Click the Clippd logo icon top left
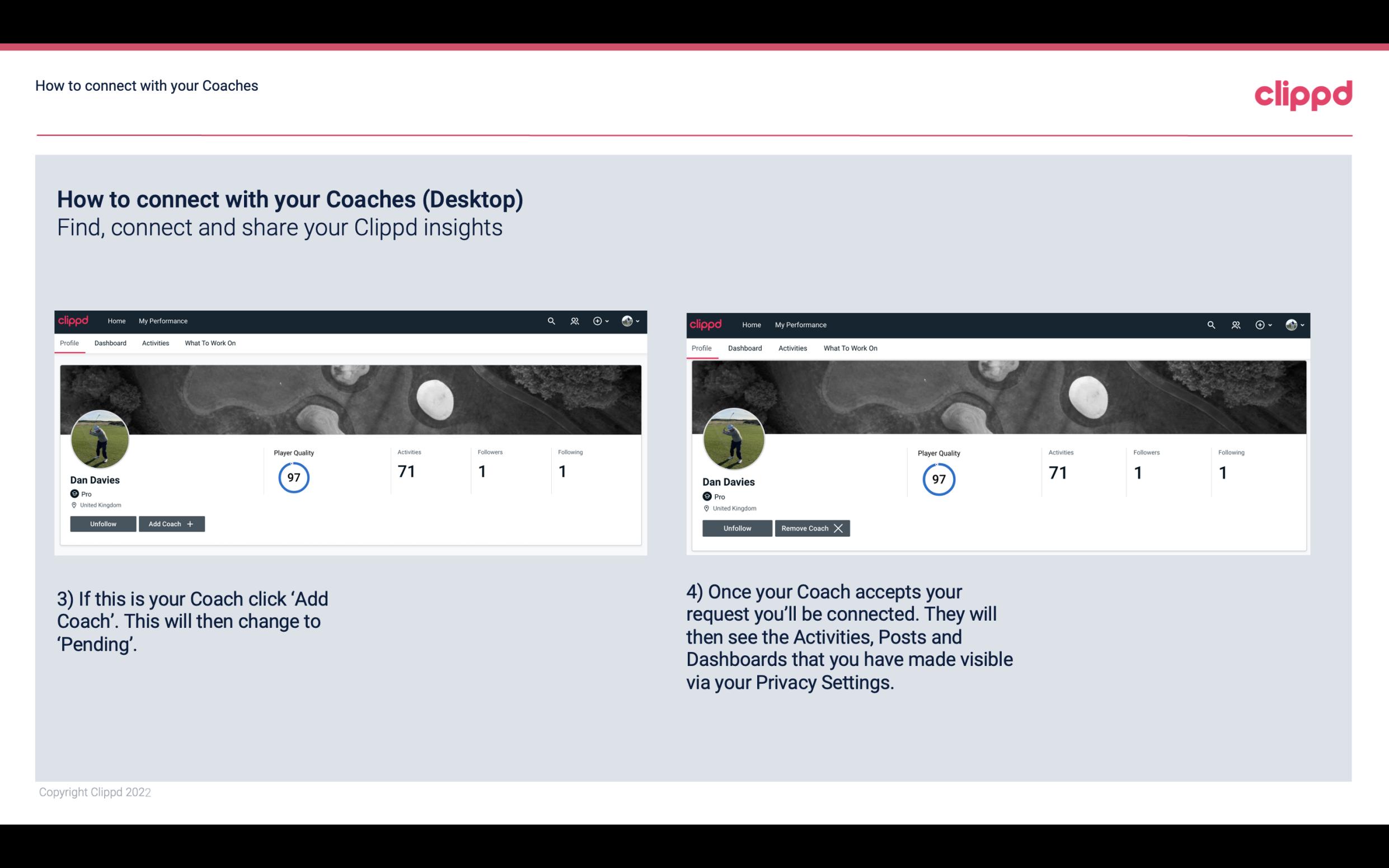1389x868 pixels. point(76,320)
